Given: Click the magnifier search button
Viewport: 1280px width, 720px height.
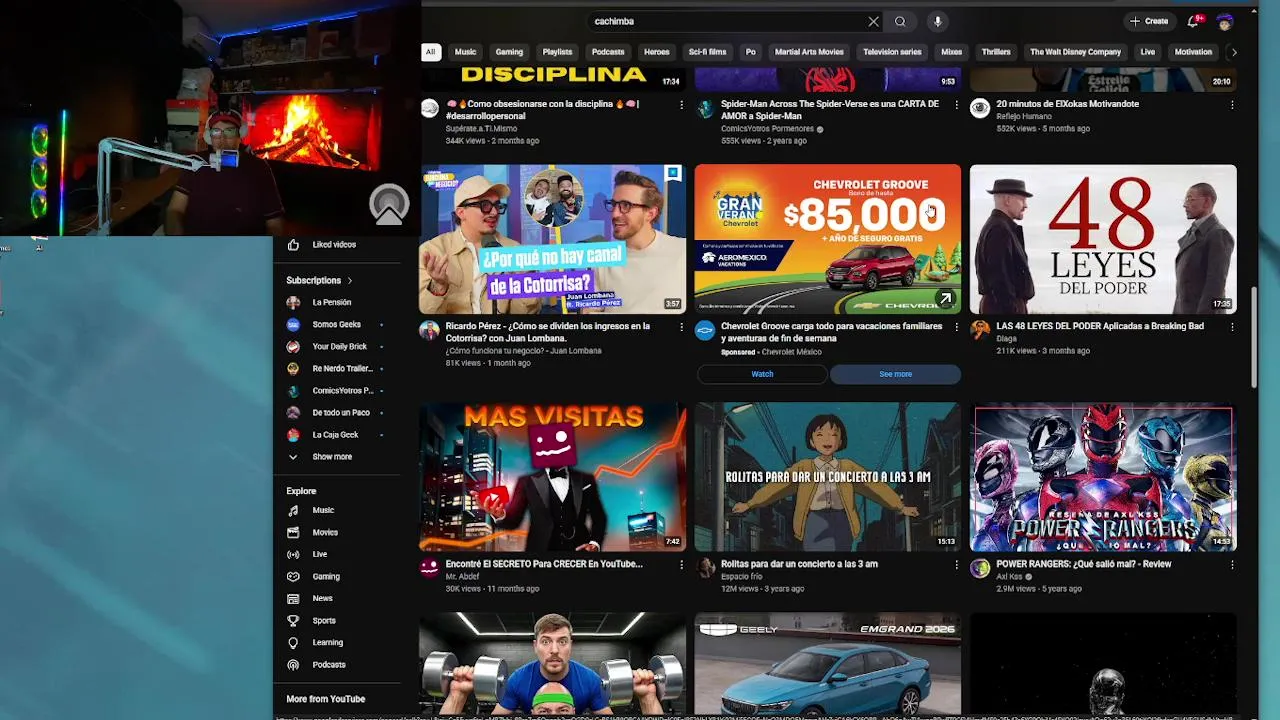Looking at the screenshot, I should click(900, 21).
